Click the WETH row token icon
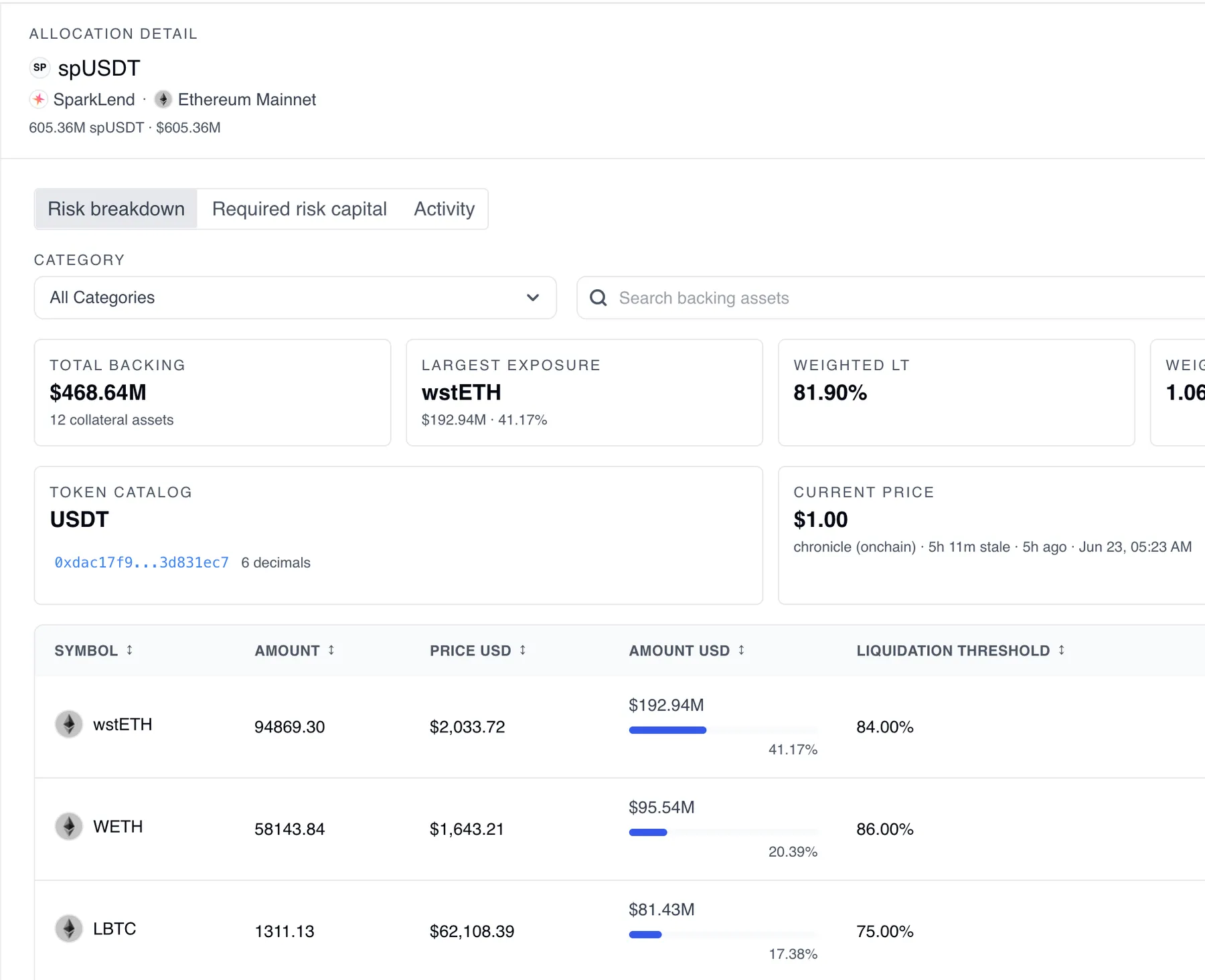Viewport: 1205px width, 980px height. pyautogui.click(x=69, y=827)
